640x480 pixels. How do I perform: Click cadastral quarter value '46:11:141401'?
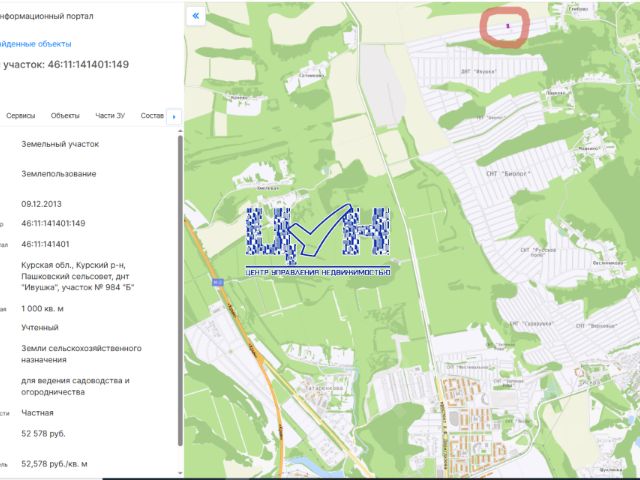pos(45,244)
